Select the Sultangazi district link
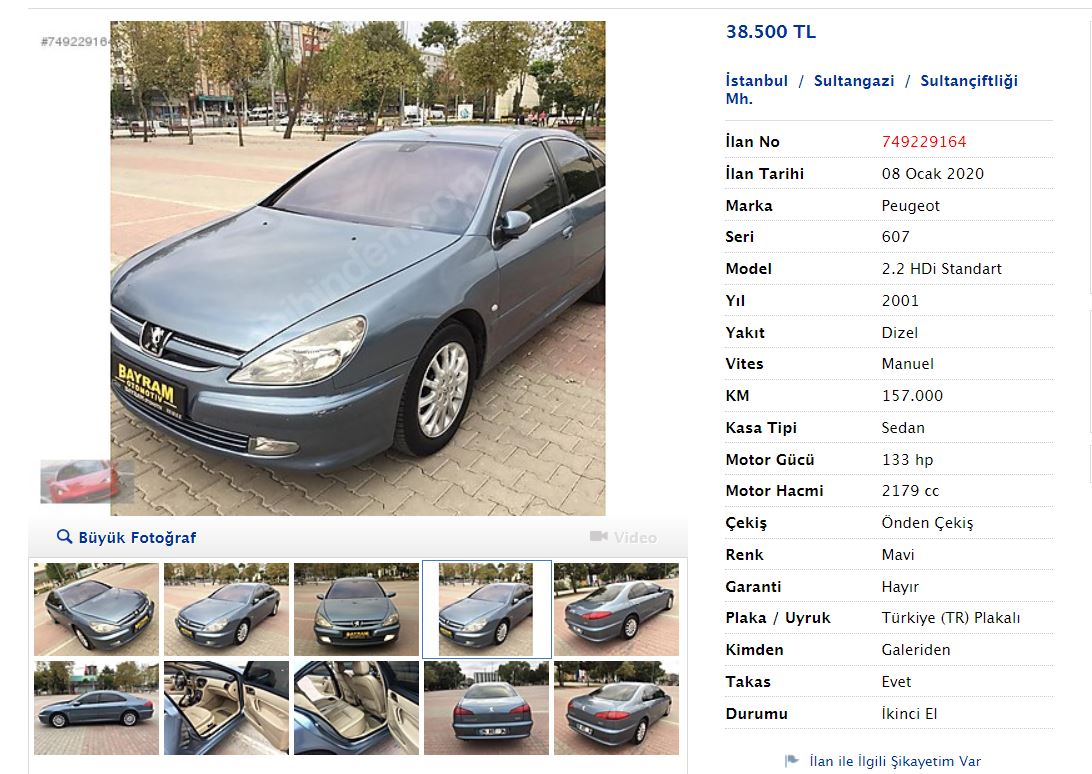1092x774 pixels. click(854, 81)
